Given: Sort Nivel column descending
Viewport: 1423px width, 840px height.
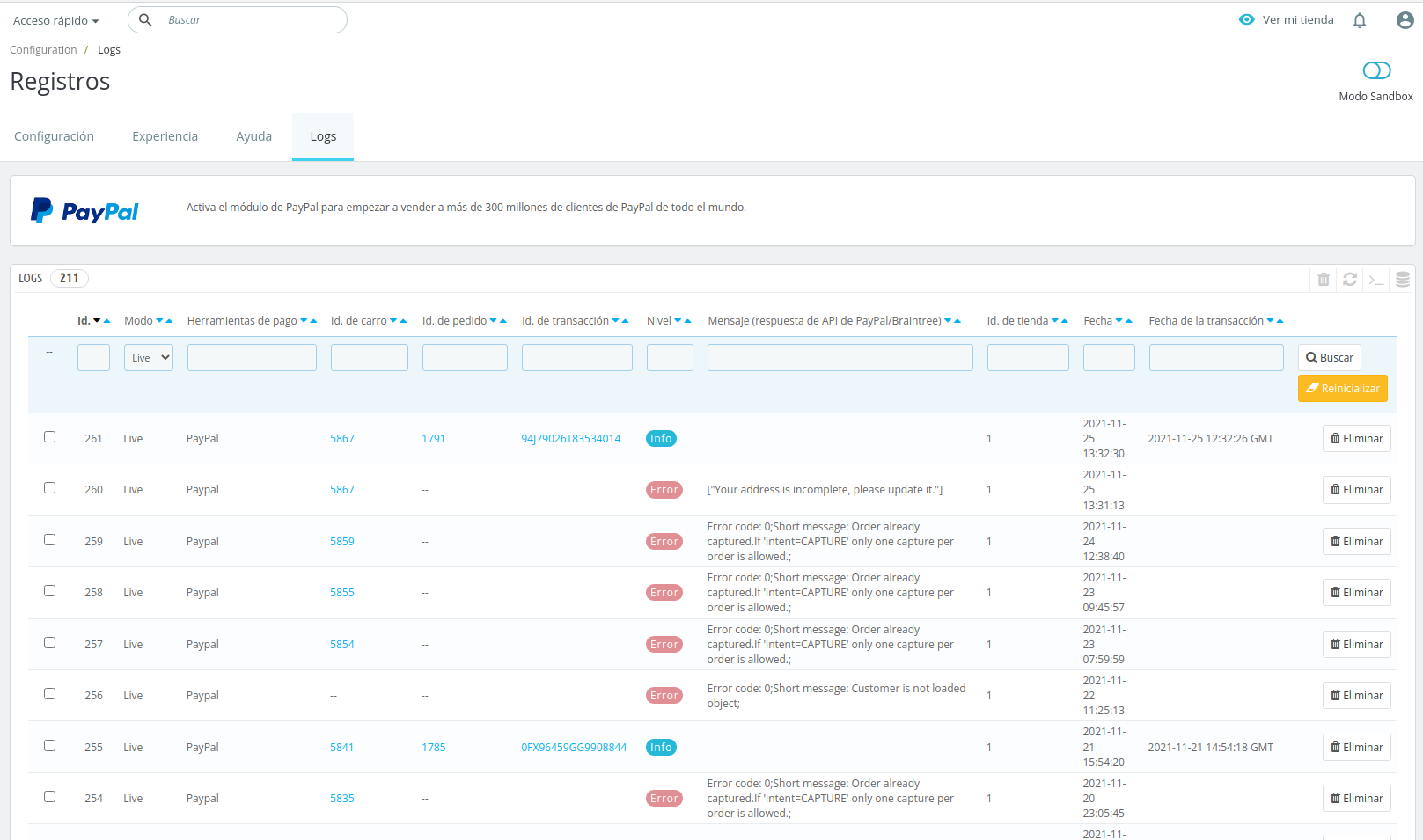Looking at the screenshot, I should pos(678,321).
